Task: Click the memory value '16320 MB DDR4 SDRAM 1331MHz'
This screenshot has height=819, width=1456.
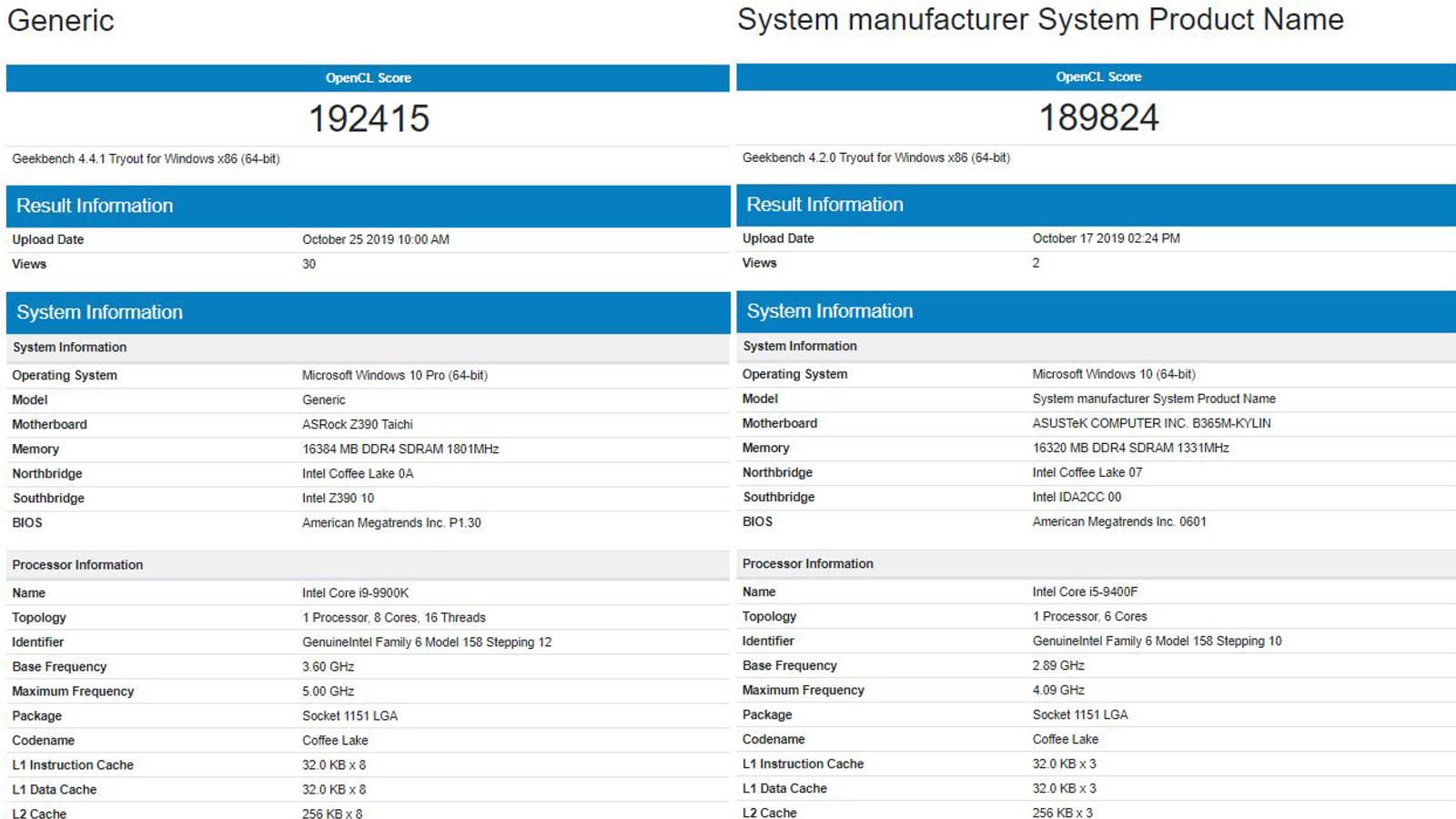Action: [x=1130, y=448]
